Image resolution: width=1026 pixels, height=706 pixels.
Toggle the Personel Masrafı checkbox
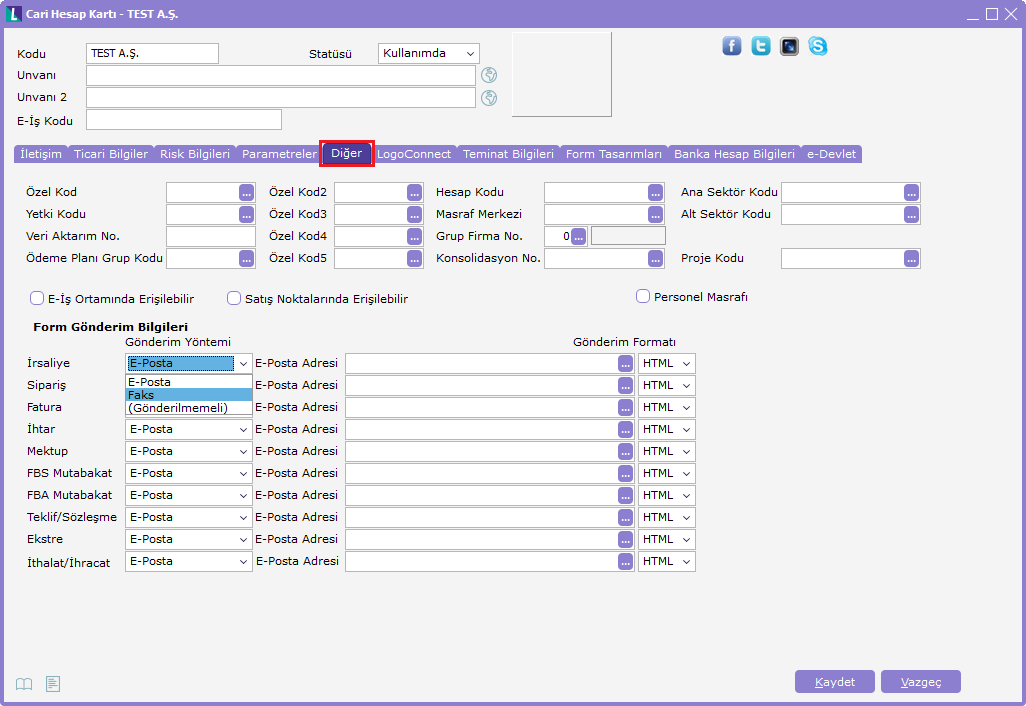coord(643,296)
